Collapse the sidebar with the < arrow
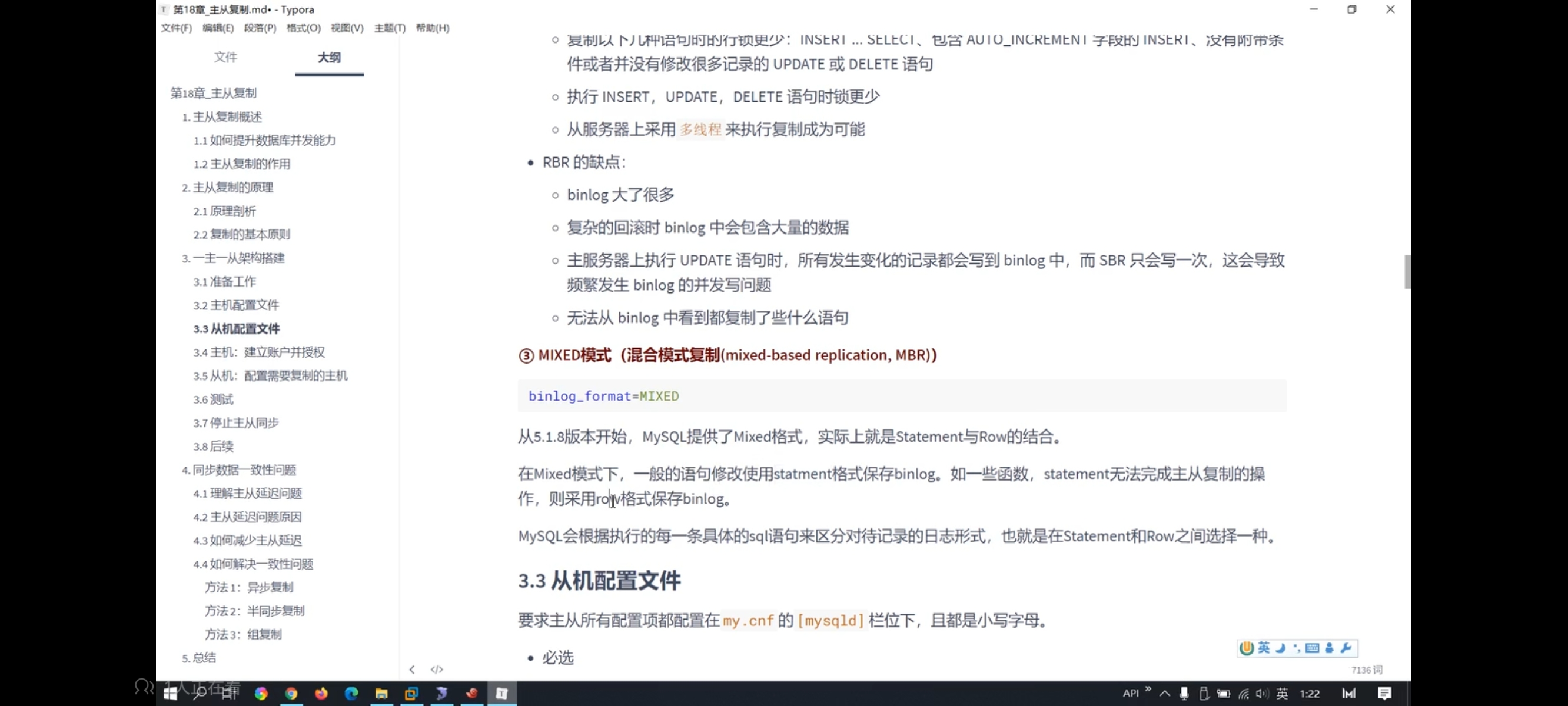 click(412, 670)
